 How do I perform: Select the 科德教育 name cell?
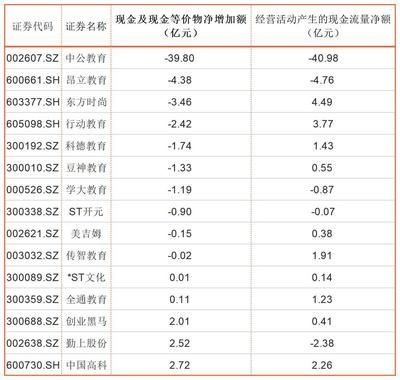point(86,146)
